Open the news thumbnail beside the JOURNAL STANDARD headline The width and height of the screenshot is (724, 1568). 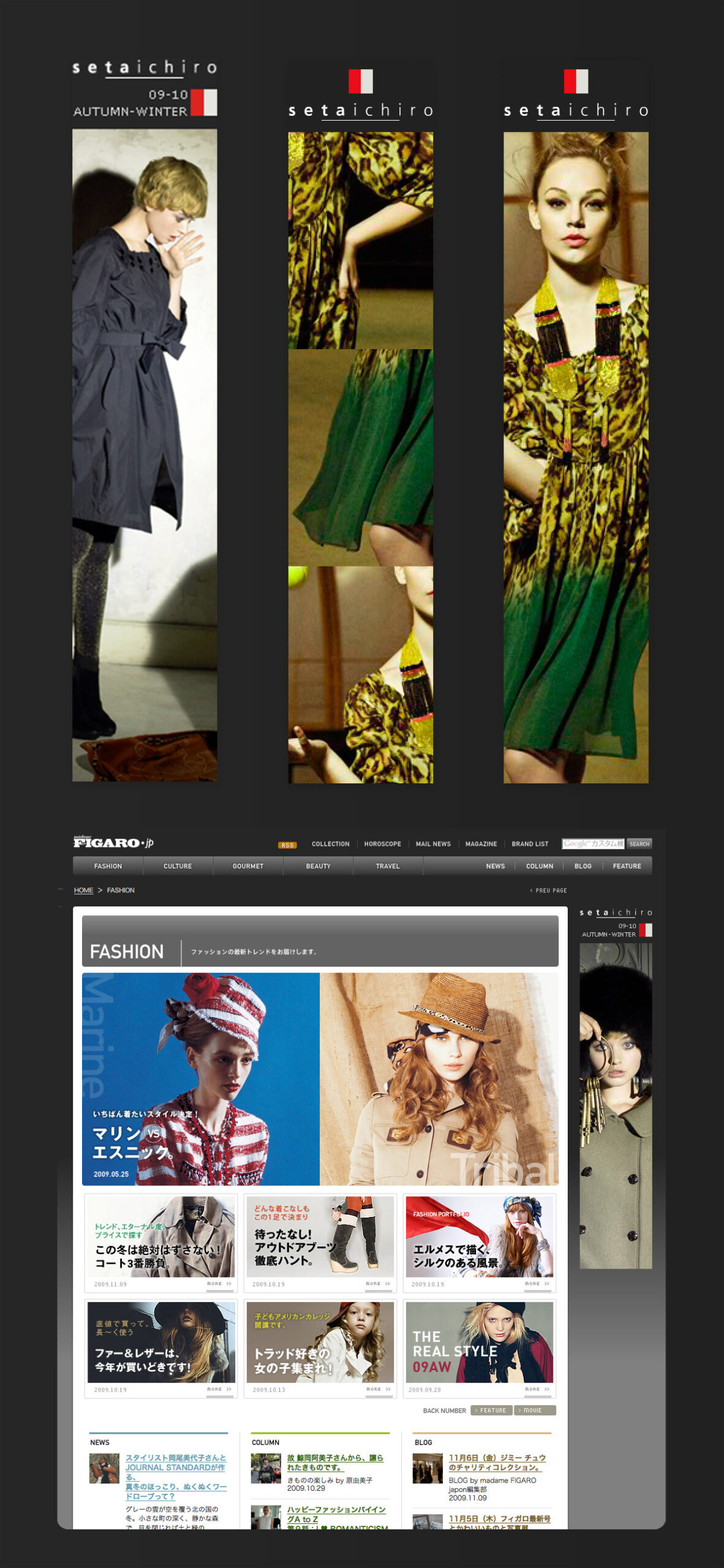pyautogui.click(x=104, y=1468)
